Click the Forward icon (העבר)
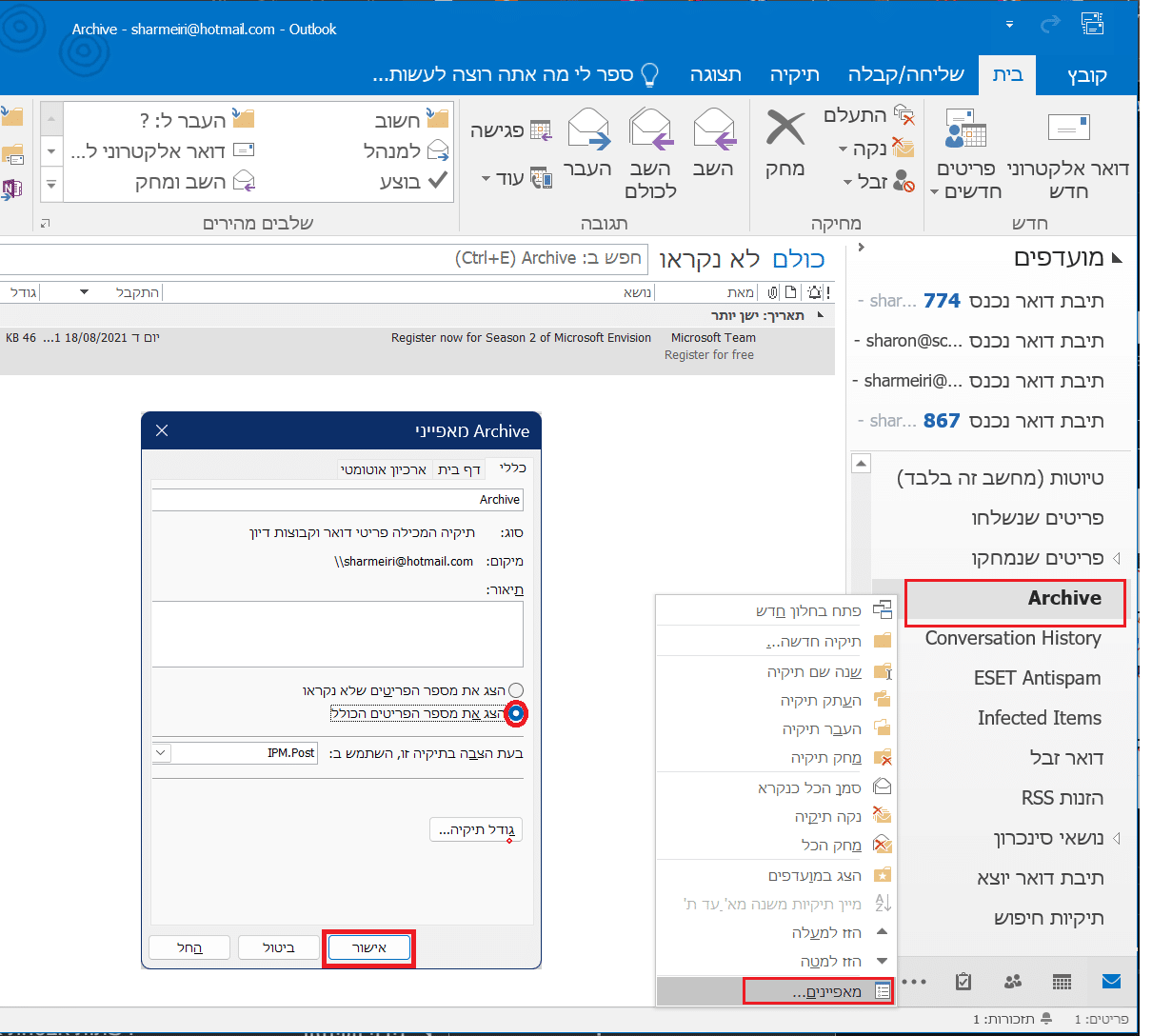 pyautogui.click(x=588, y=129)
